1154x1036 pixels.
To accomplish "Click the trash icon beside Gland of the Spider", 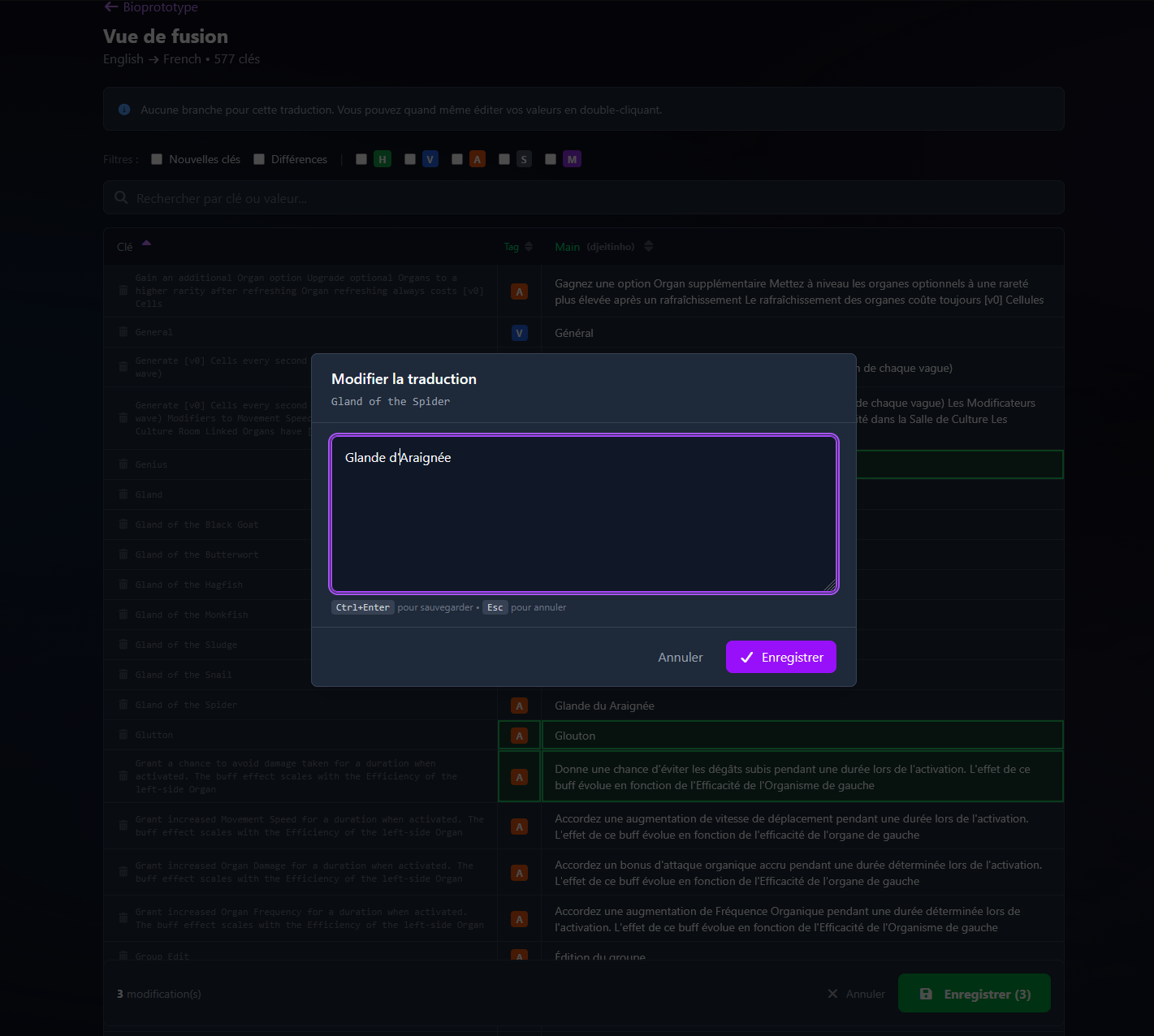I will [x=123, y=705].
